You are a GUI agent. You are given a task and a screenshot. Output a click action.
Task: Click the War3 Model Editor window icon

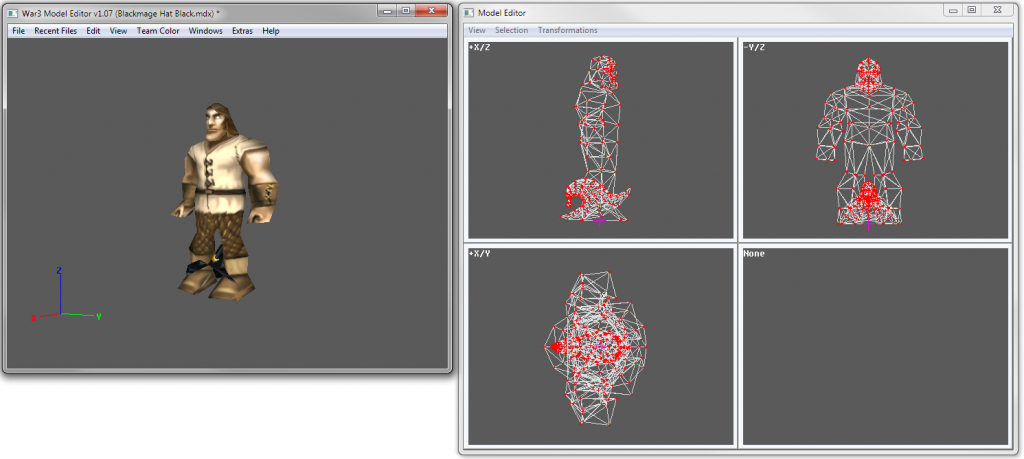(13, 13)
